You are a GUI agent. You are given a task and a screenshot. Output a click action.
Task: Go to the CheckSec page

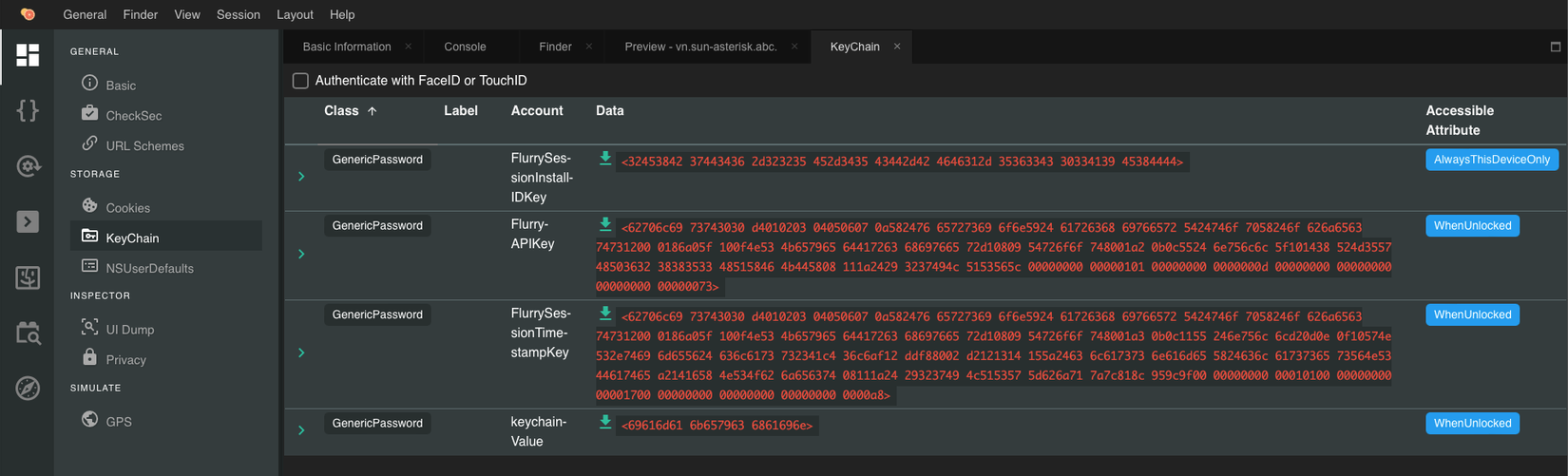(x=133, y=116)
